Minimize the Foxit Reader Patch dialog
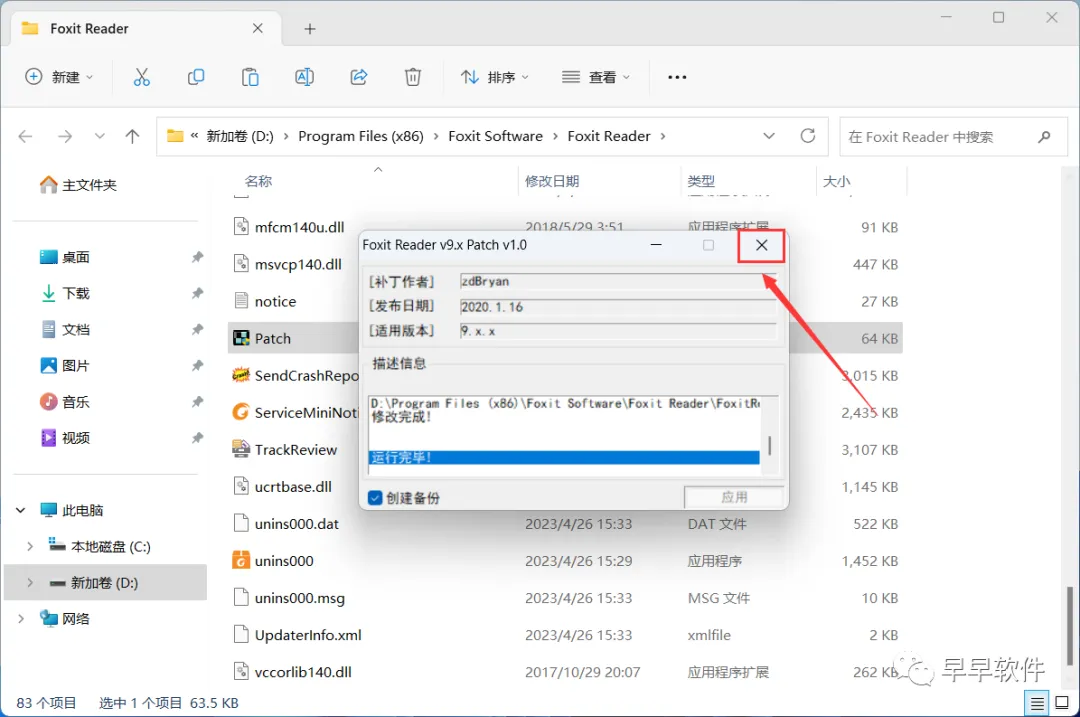The height and width of the screenshot is (717, 1080). (656, 245)
